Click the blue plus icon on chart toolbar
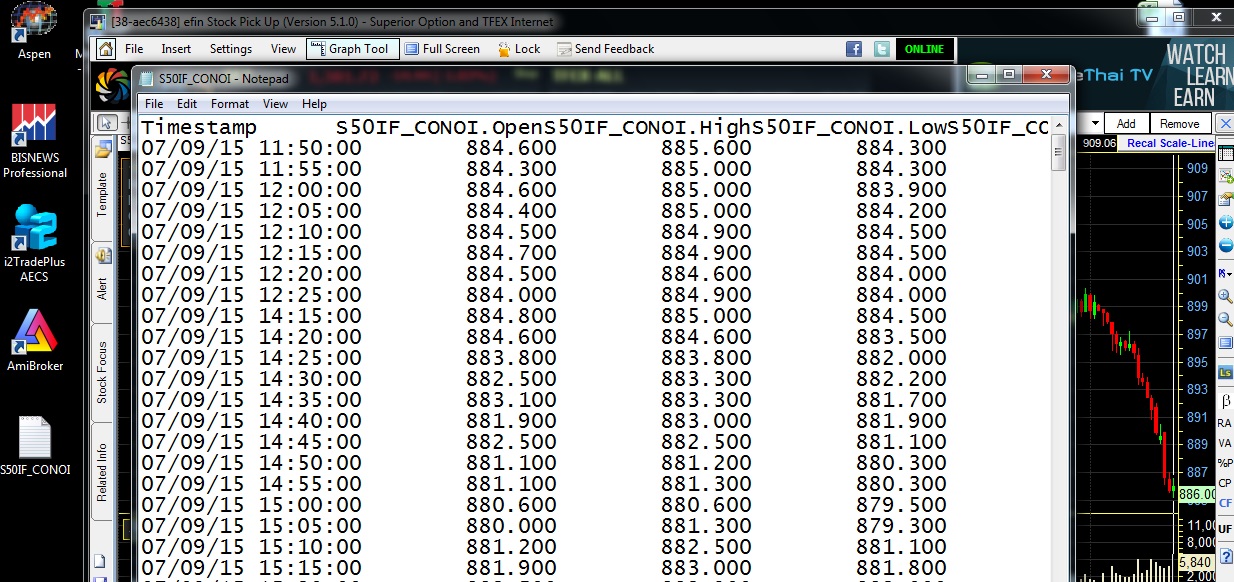1234x582 pixels. point(1225,222)
